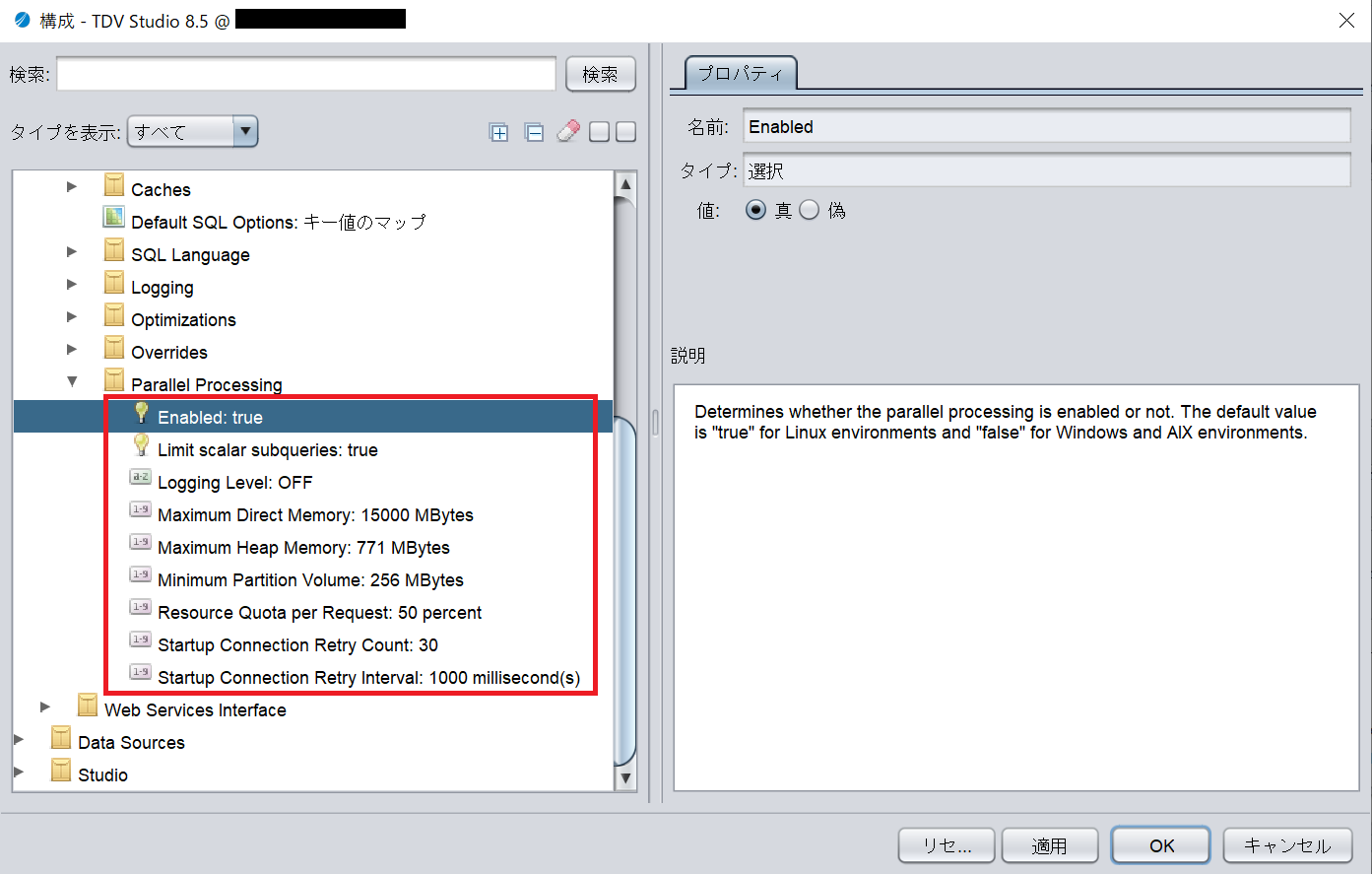Click the Optimizations folder icon
Screen dimensions: 1372x874
(x=114, y=316)
